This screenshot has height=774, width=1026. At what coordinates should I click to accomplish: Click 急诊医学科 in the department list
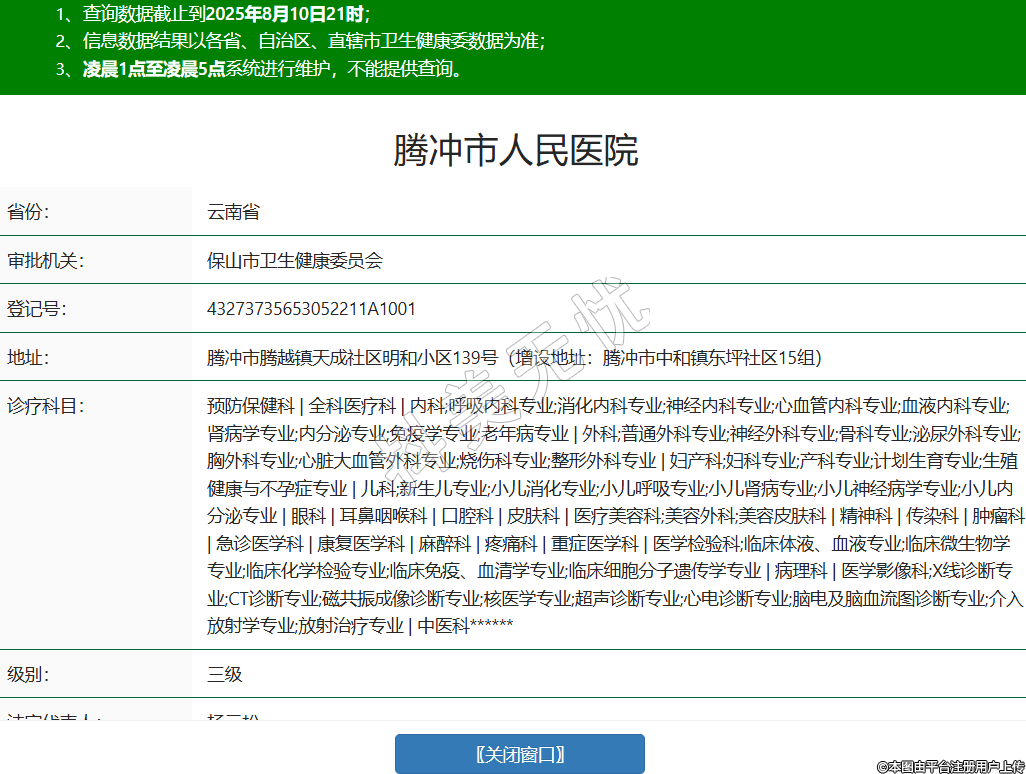(260, 544)
